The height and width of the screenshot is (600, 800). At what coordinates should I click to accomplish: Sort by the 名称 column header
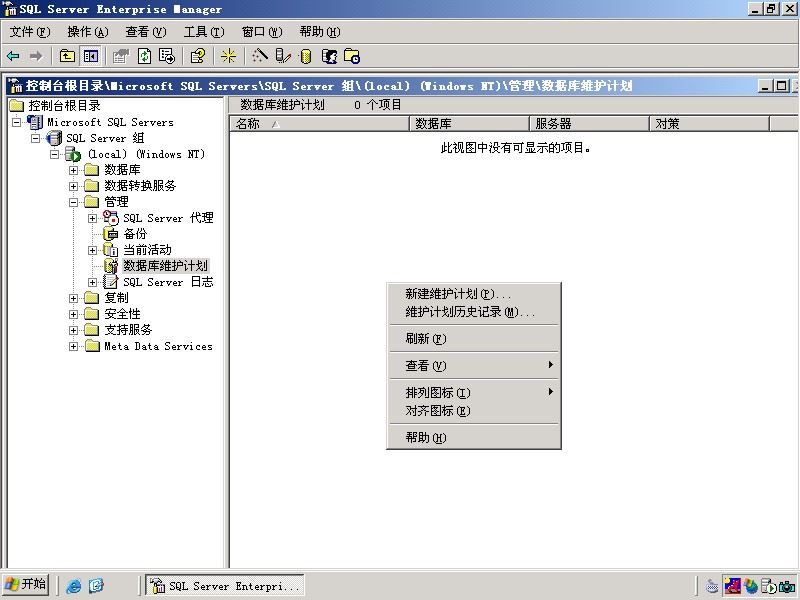point(320,123)
